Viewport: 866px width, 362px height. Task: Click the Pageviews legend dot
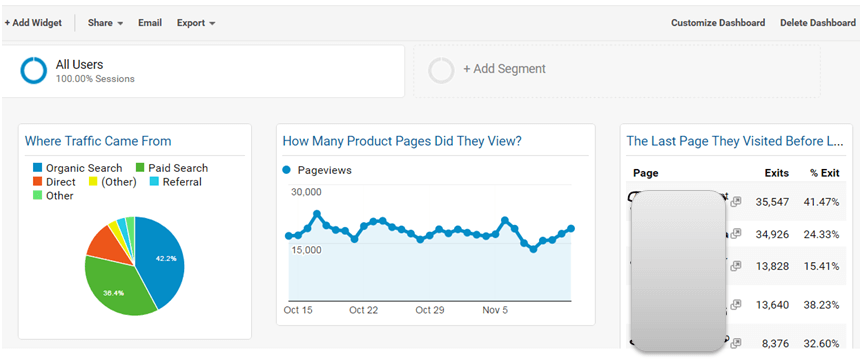pos(286,170)
